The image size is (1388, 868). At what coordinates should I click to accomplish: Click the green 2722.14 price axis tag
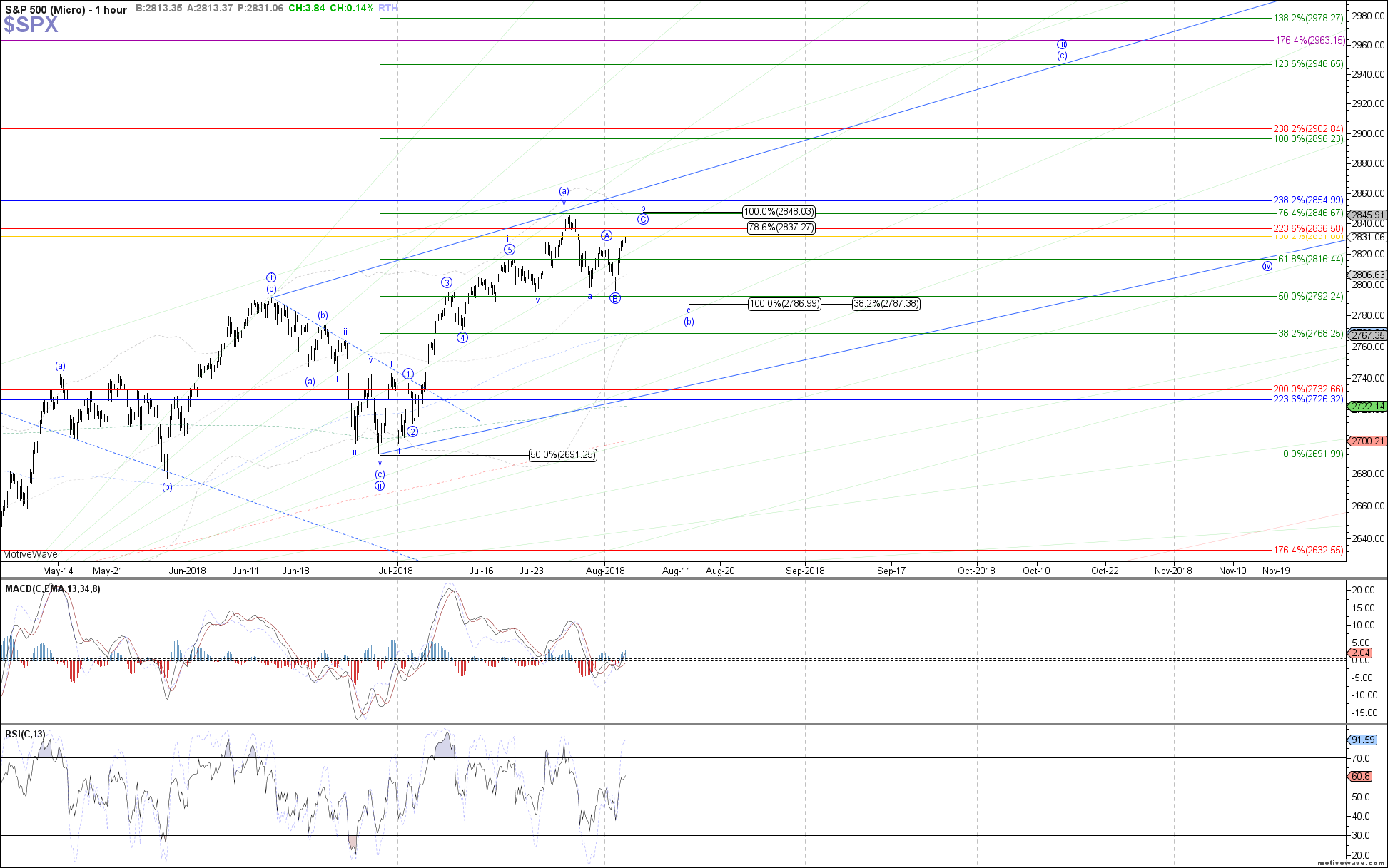1367,407
